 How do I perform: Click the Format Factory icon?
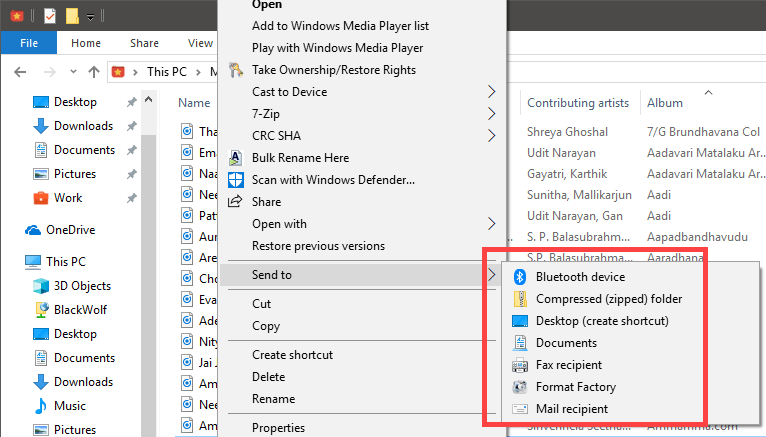pyautogui.click(x=520, y=387)
